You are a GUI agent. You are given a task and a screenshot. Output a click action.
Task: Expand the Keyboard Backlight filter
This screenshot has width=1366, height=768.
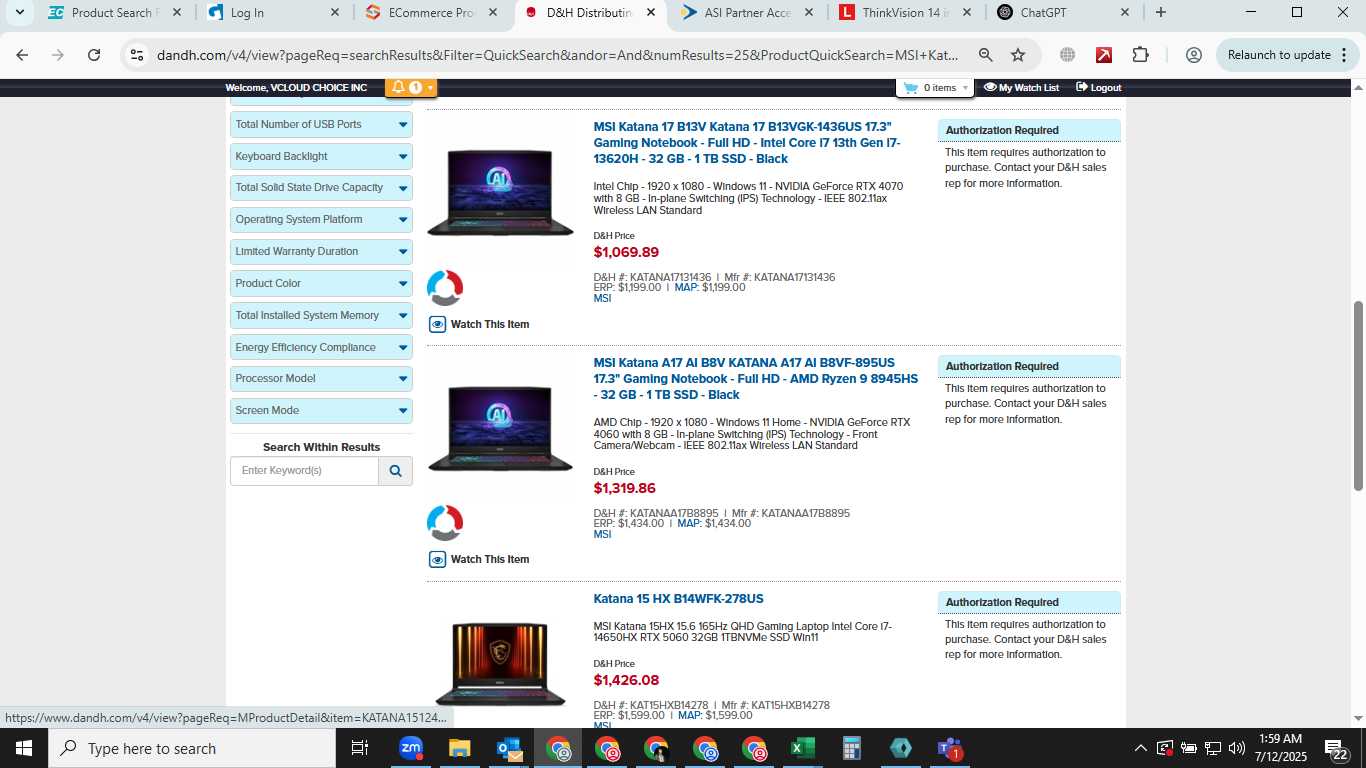(321, 157)
